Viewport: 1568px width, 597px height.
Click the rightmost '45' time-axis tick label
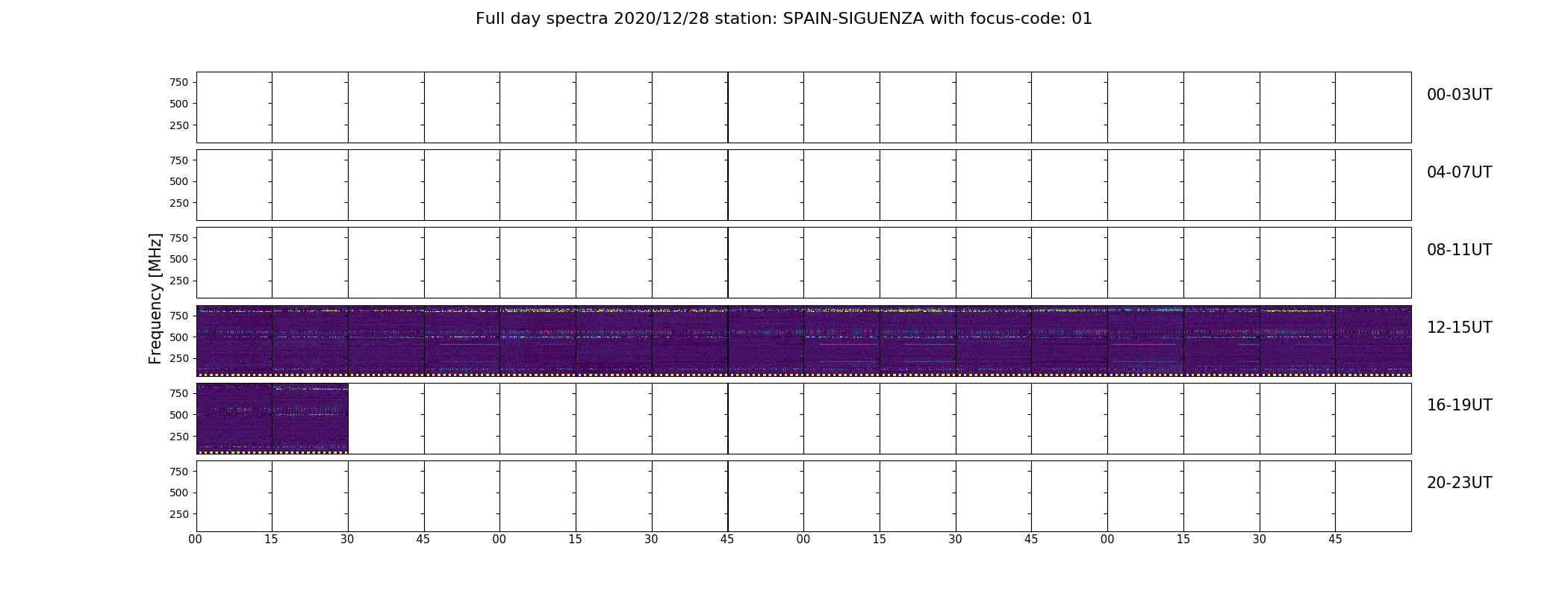point(1335,540)
